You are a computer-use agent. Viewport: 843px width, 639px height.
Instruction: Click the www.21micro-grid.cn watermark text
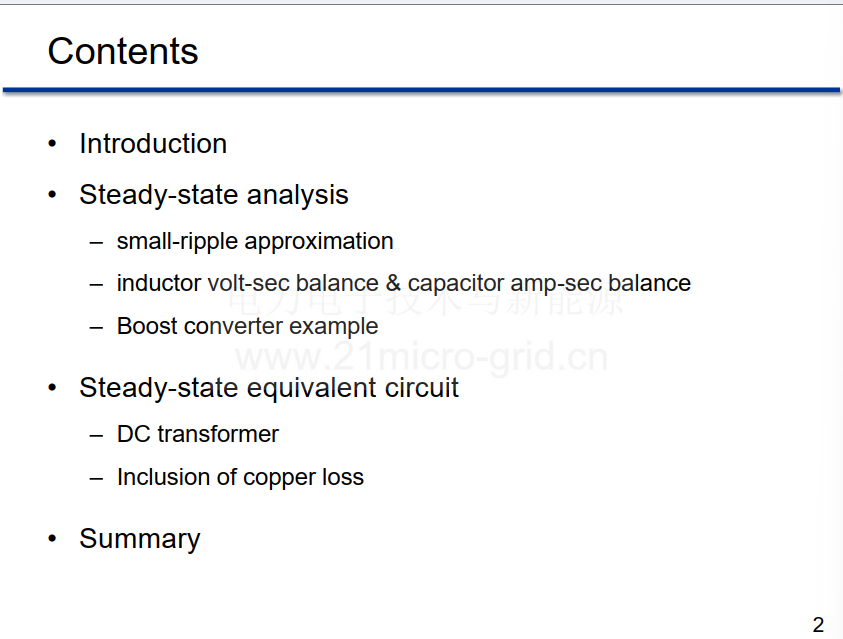coord(422,357)
